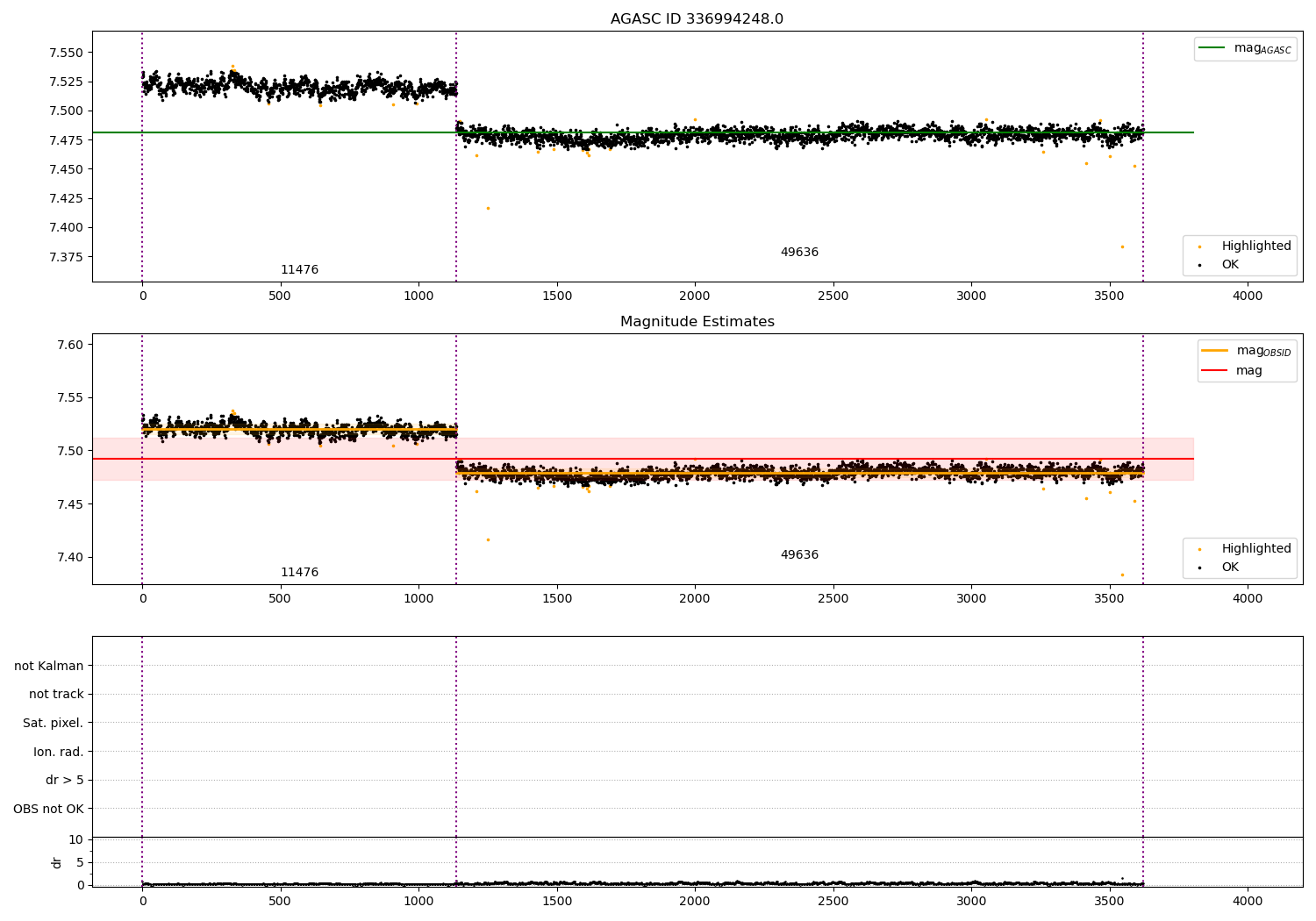Click the orange line sample in the mag OBSID legend
The height and width of the screenshot is (921, 1316).
[x=1215, y=351]
